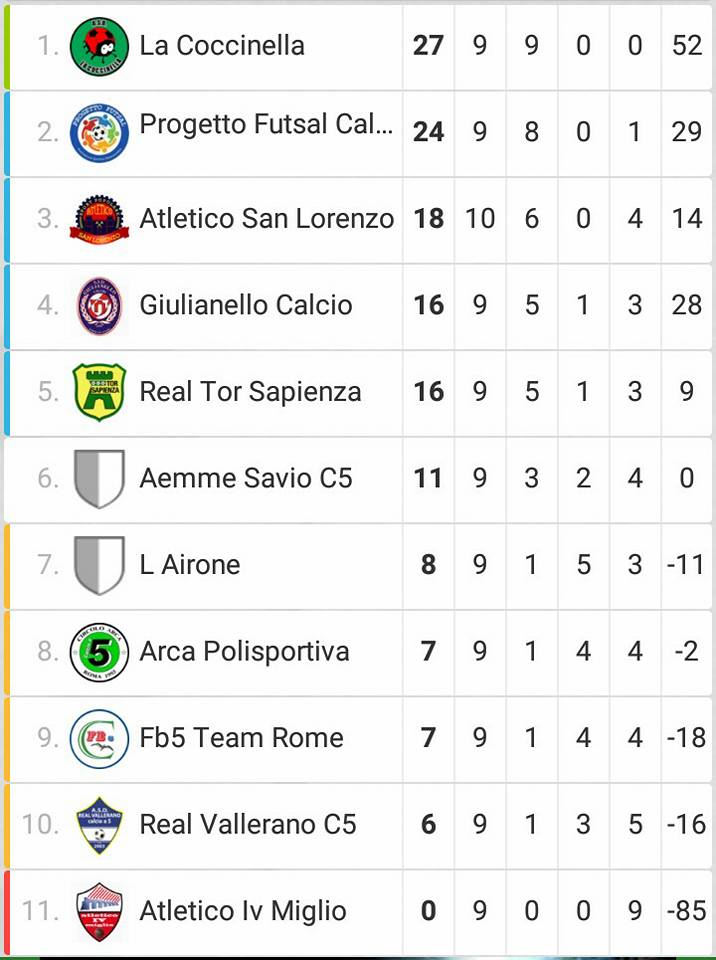Image resolution: width=716 pixels, height=960 pixels.
Task: Select Real Tor Sapienza team name
Action: pyautogui.click(x=250, y=392)
